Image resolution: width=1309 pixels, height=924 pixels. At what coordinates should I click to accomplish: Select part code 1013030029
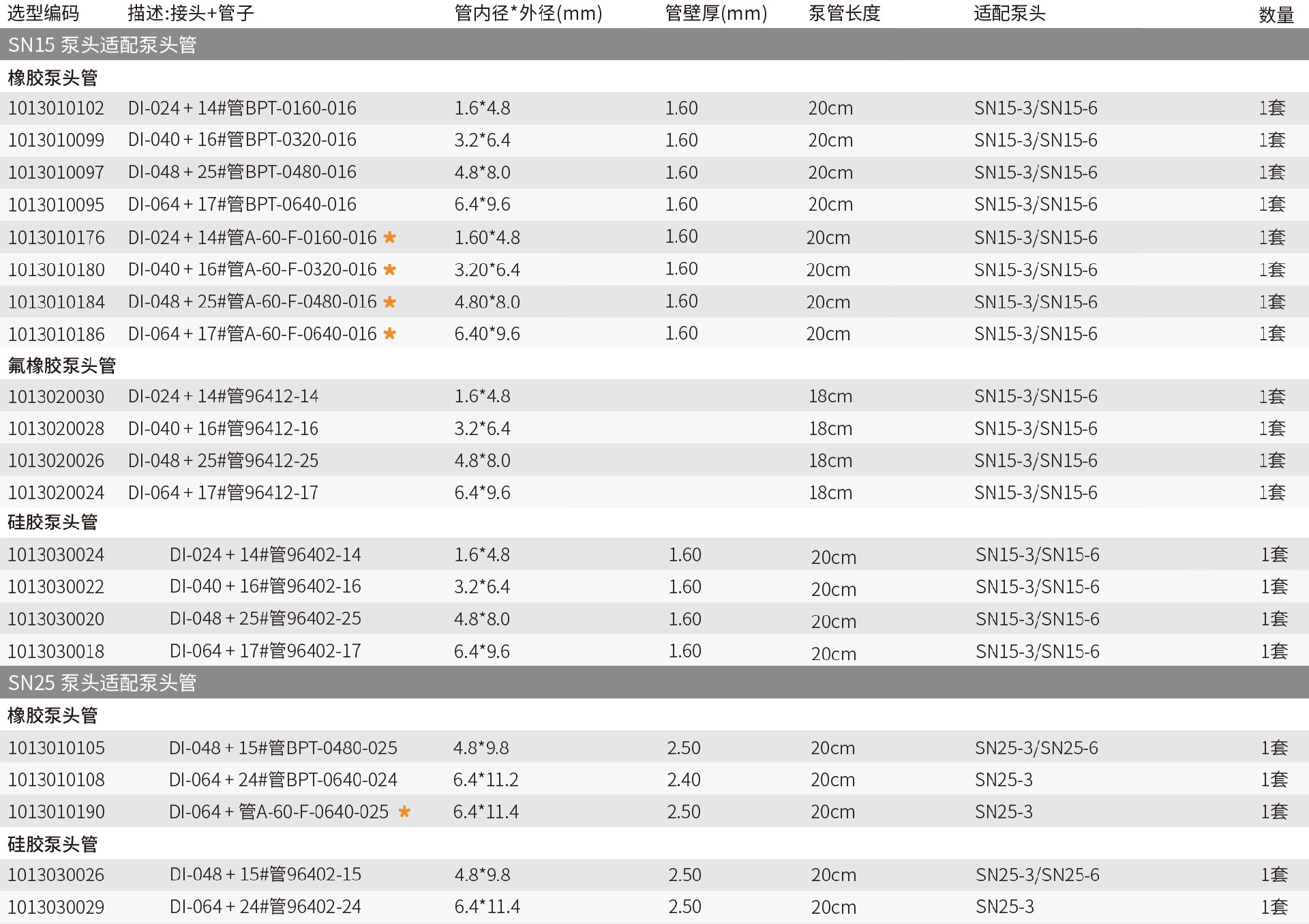(56, 907)
